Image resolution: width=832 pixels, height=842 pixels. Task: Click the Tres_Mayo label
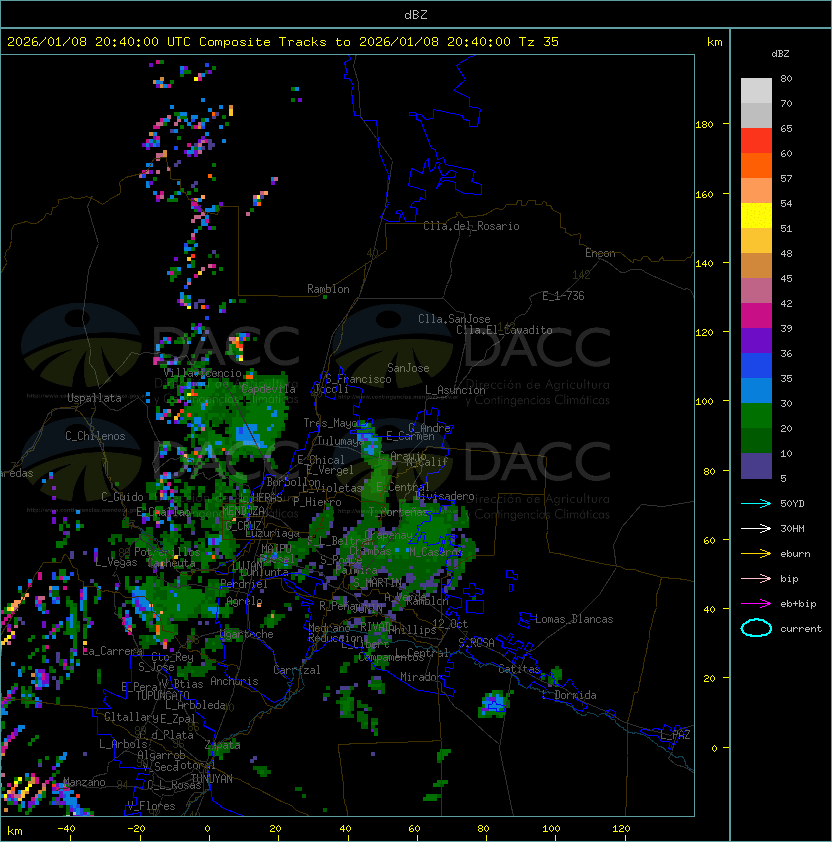pyautogui.click(x=329, y=423)
